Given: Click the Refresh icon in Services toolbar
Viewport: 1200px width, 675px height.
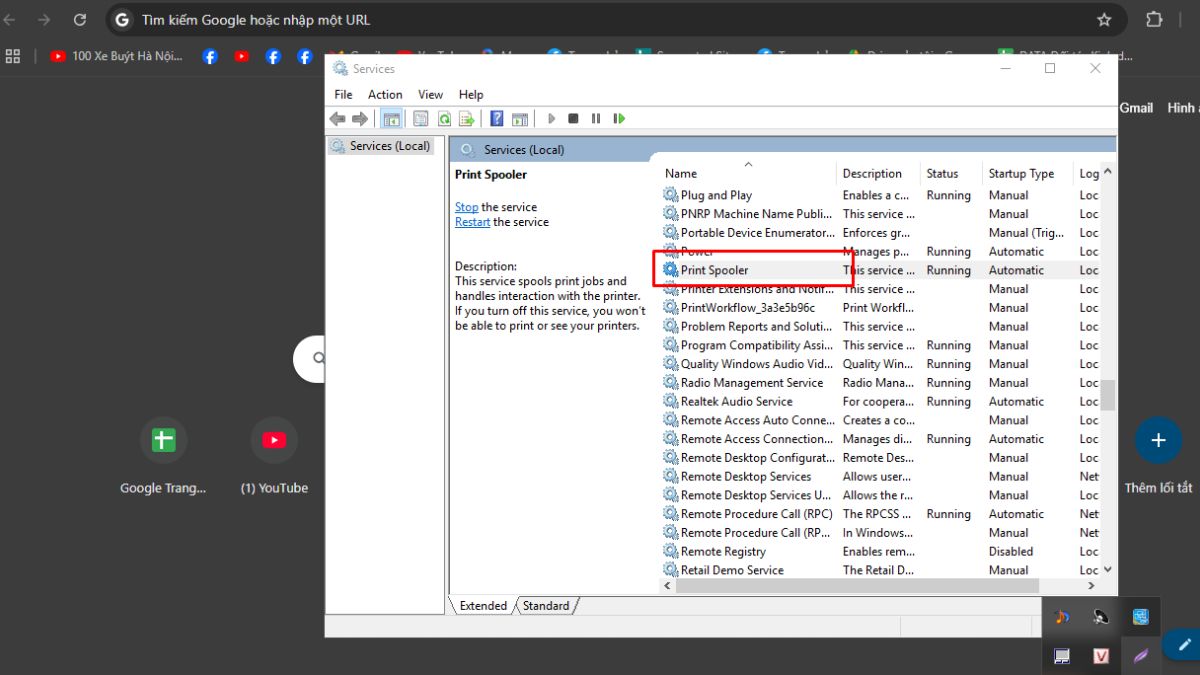Looking at the screenshot, I should pyautogui.click(x=444, y=119).
